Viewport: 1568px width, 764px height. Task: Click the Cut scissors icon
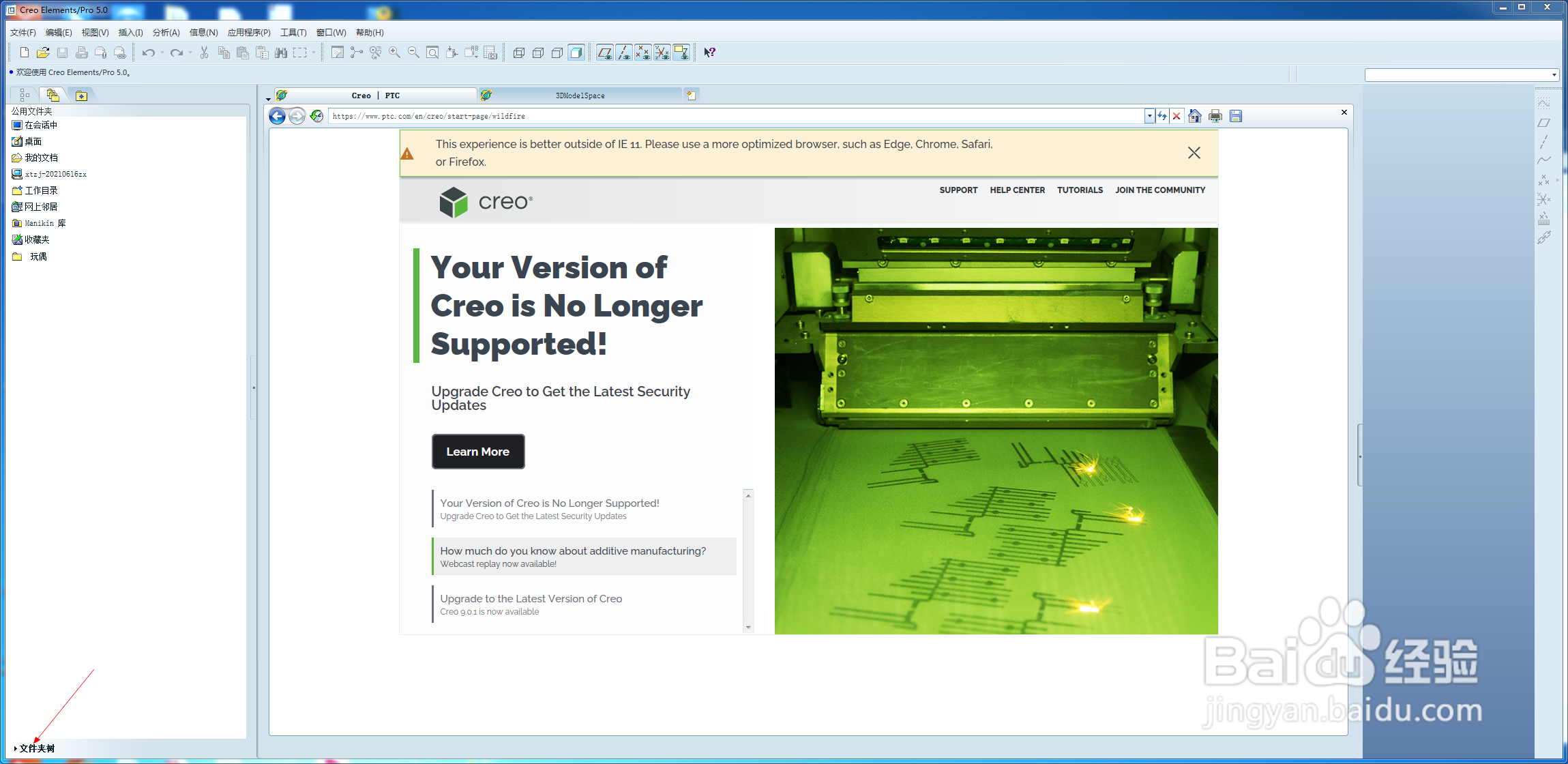coord(204,53)
